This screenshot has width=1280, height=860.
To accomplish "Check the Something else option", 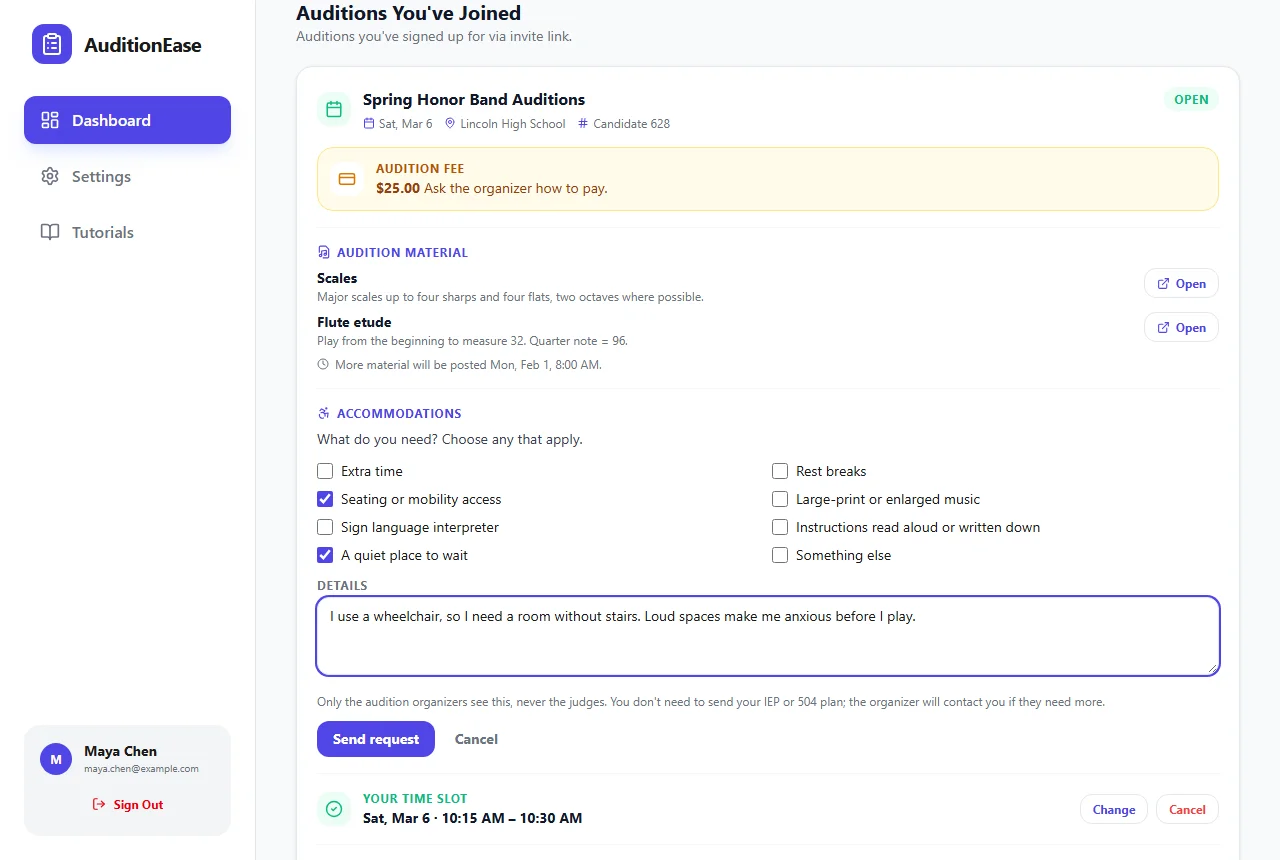I will pyautogui.click(x=780, y=555).
